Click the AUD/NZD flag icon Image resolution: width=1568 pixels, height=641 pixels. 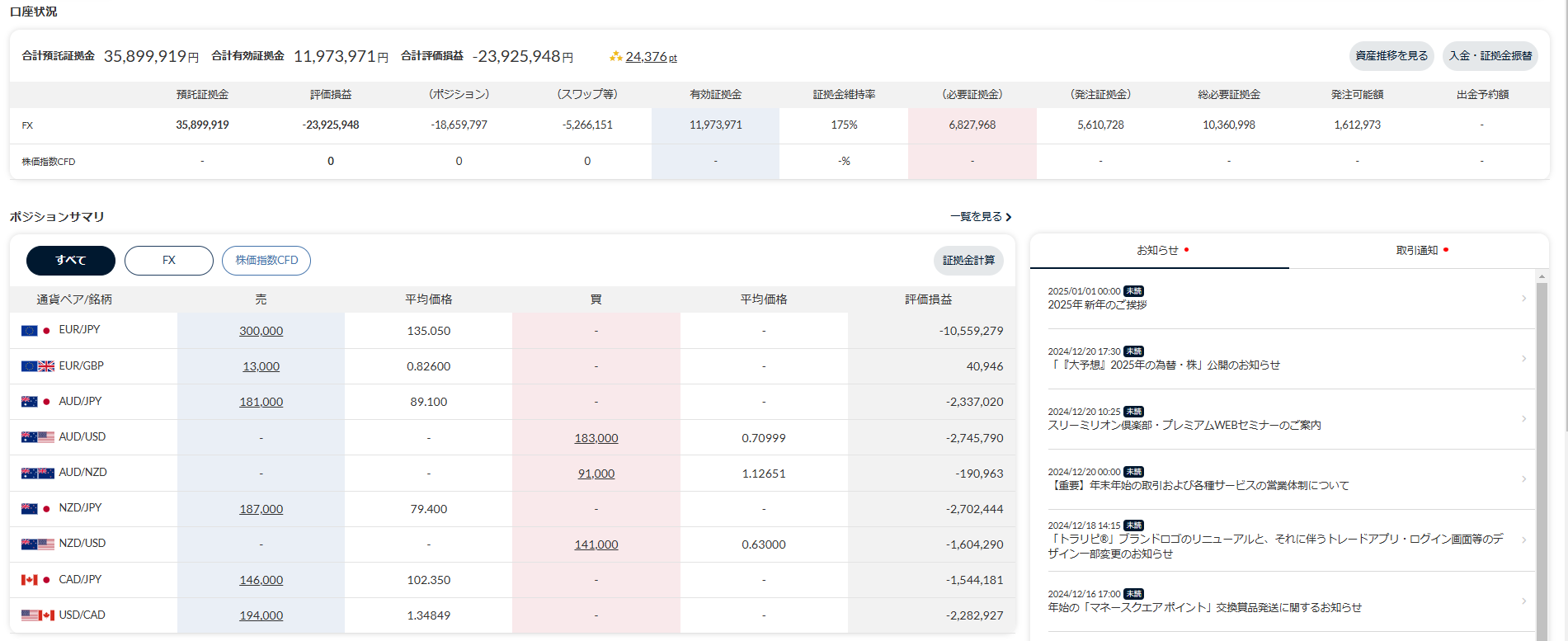(x=38, y=474)
